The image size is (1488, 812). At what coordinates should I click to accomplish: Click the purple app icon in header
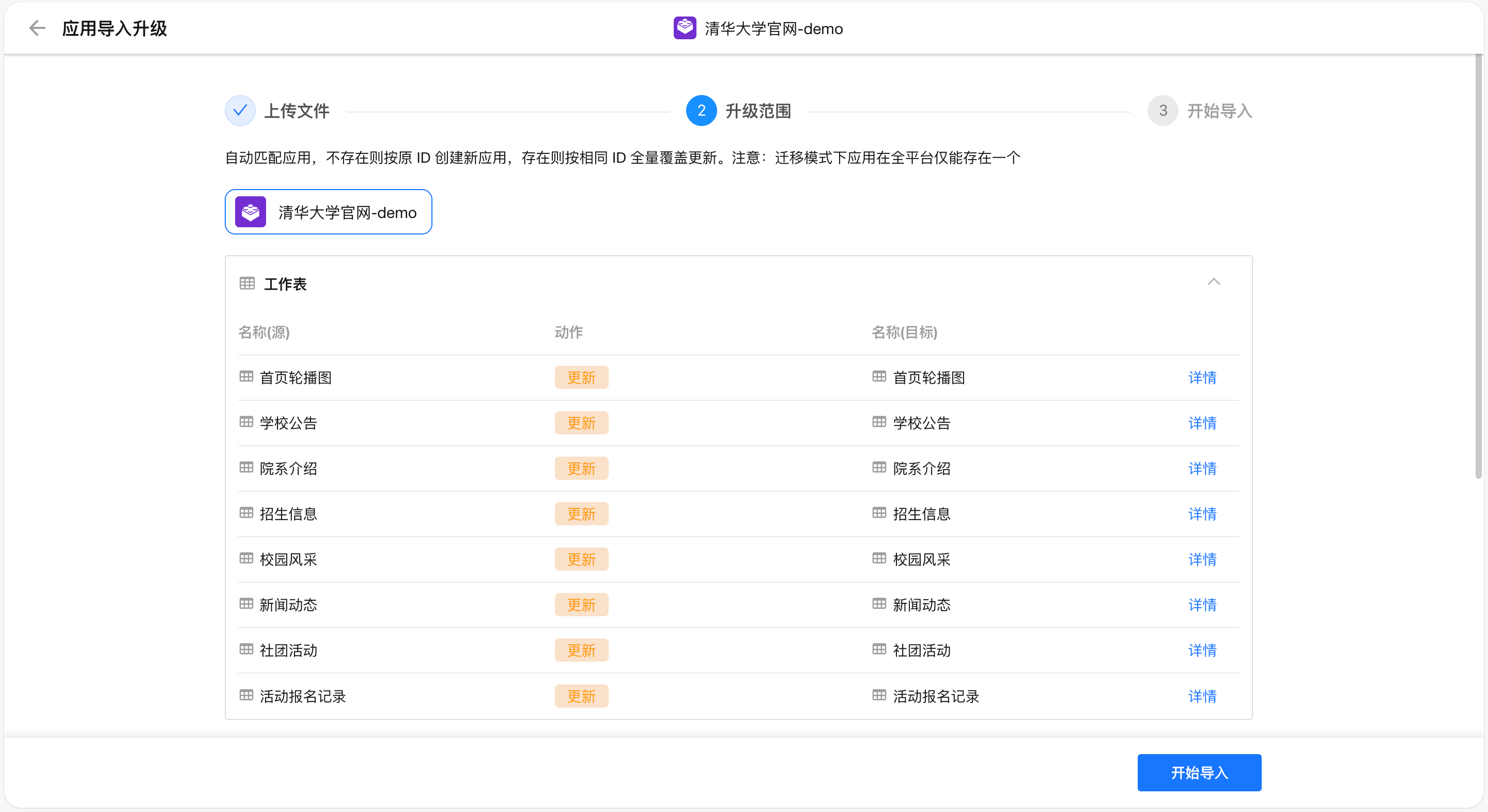[685, 28]
